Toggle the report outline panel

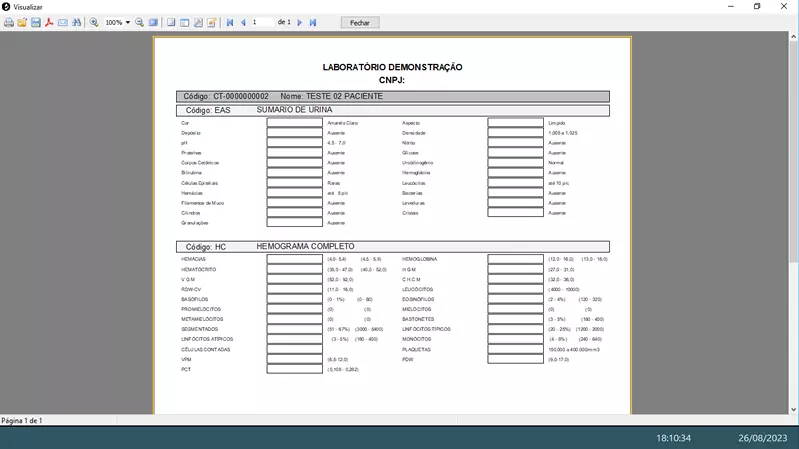pos(171,22)
